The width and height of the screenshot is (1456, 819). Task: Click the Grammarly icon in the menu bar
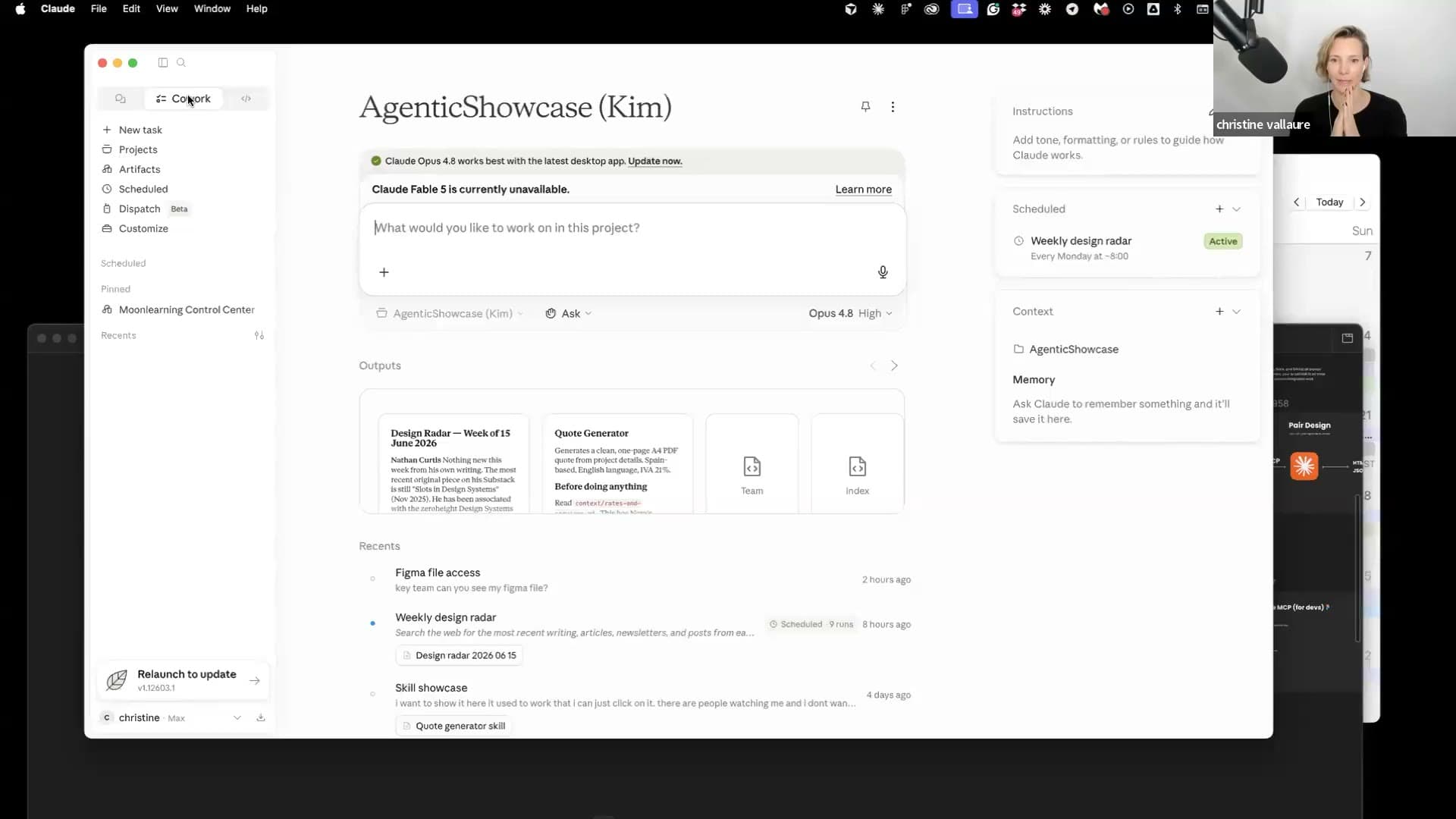click(x=993, y=9)
